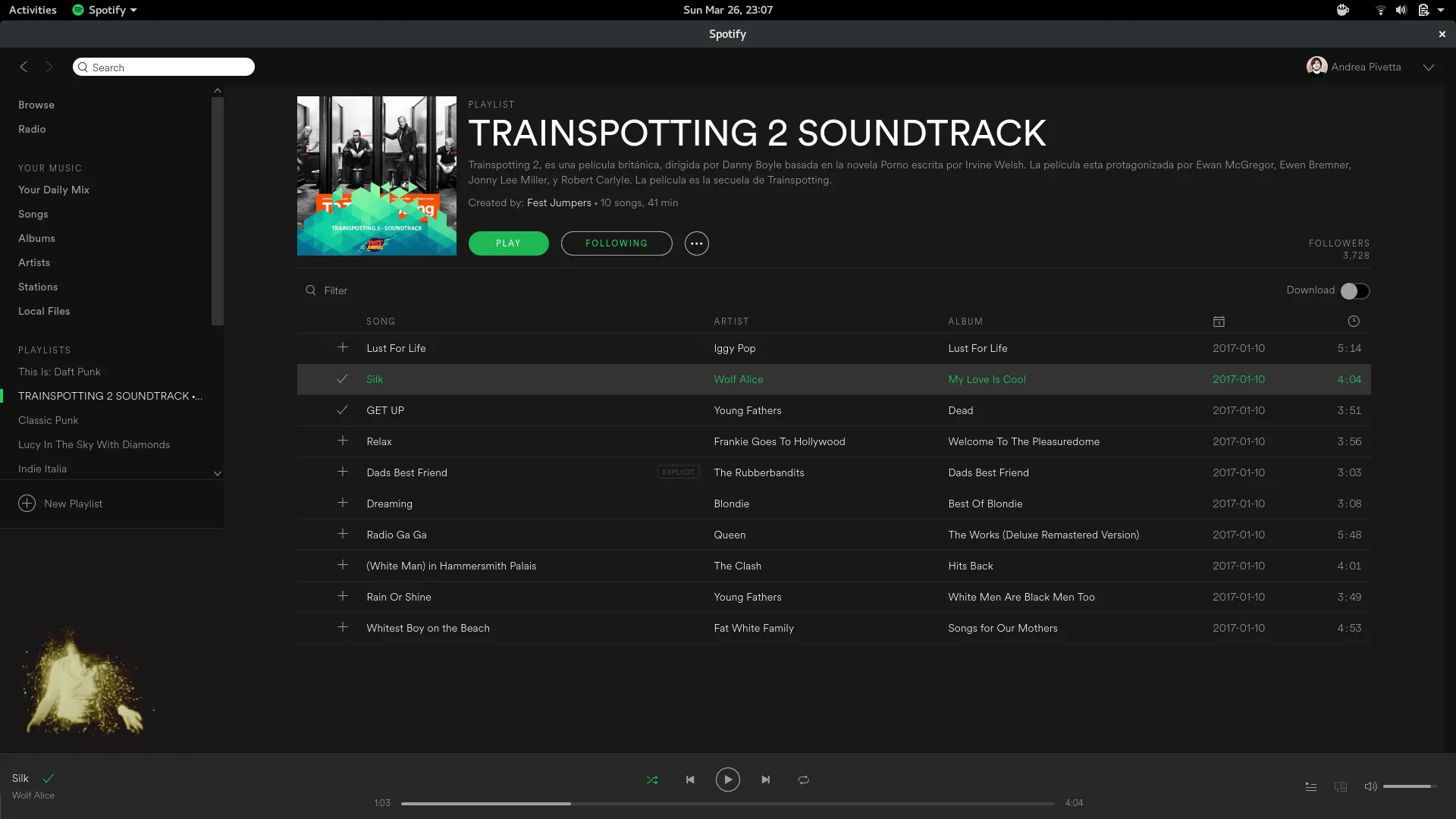The height and width of the screenshot is (819, 1456).
Task: Toggle repeat mode
Action: pyautogui.click(x=804, y=780)
